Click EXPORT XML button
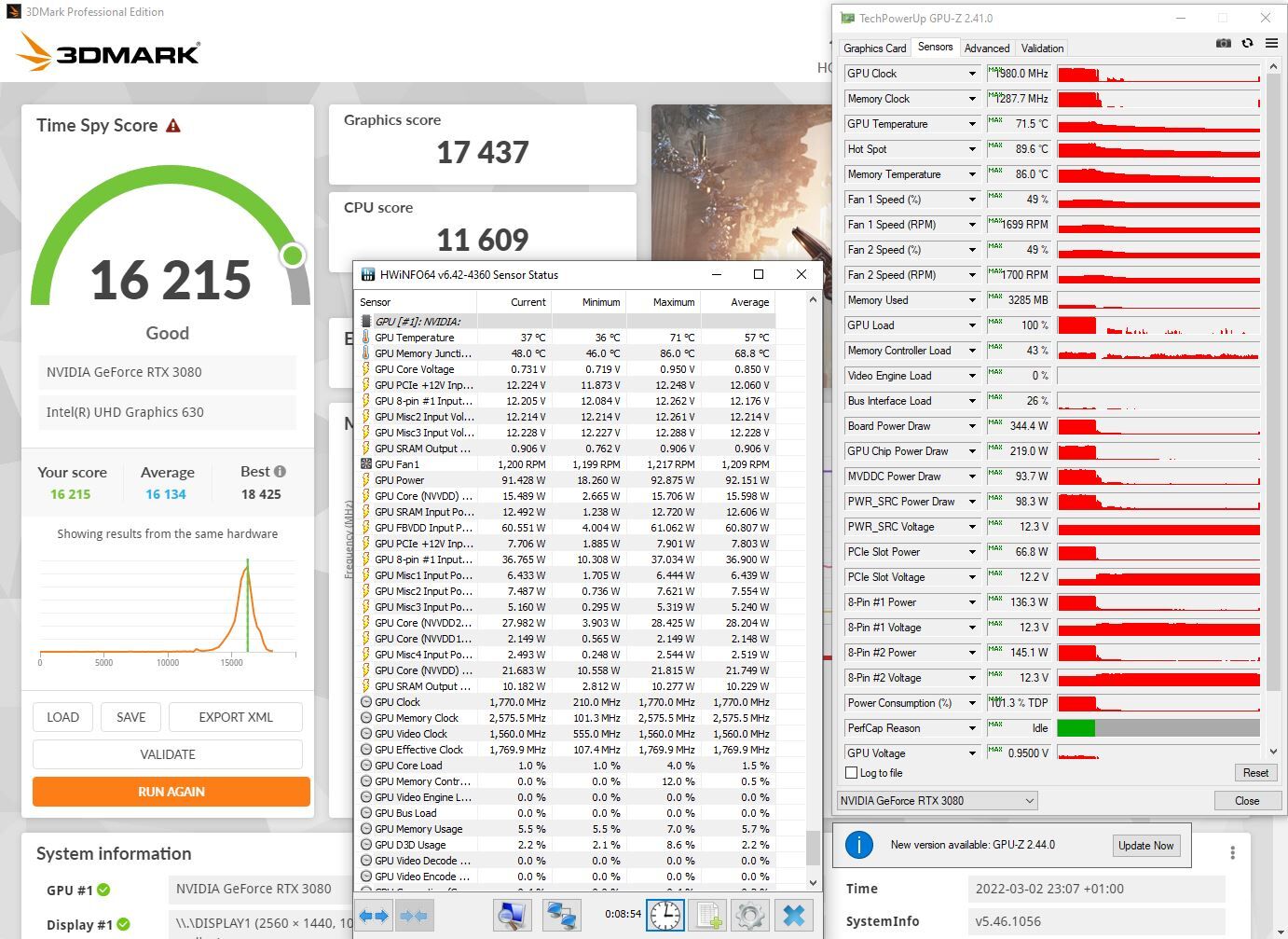The image size is (1288, 939). [236, 717]
